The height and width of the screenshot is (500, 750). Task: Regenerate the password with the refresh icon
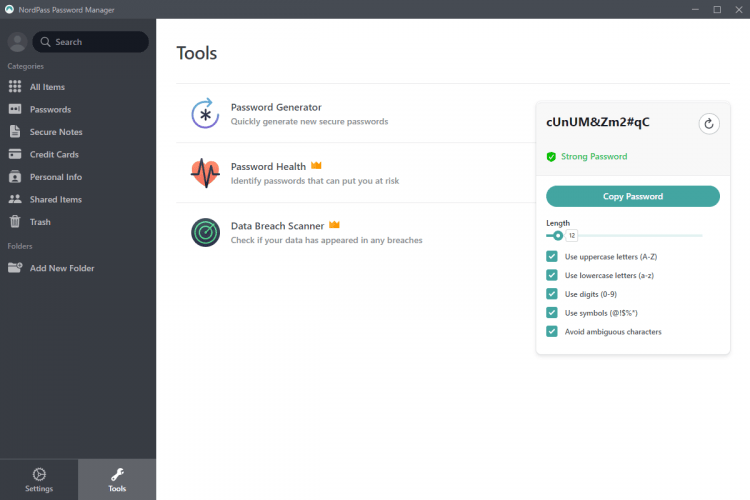pyautogui.click(x=709, y=124)
